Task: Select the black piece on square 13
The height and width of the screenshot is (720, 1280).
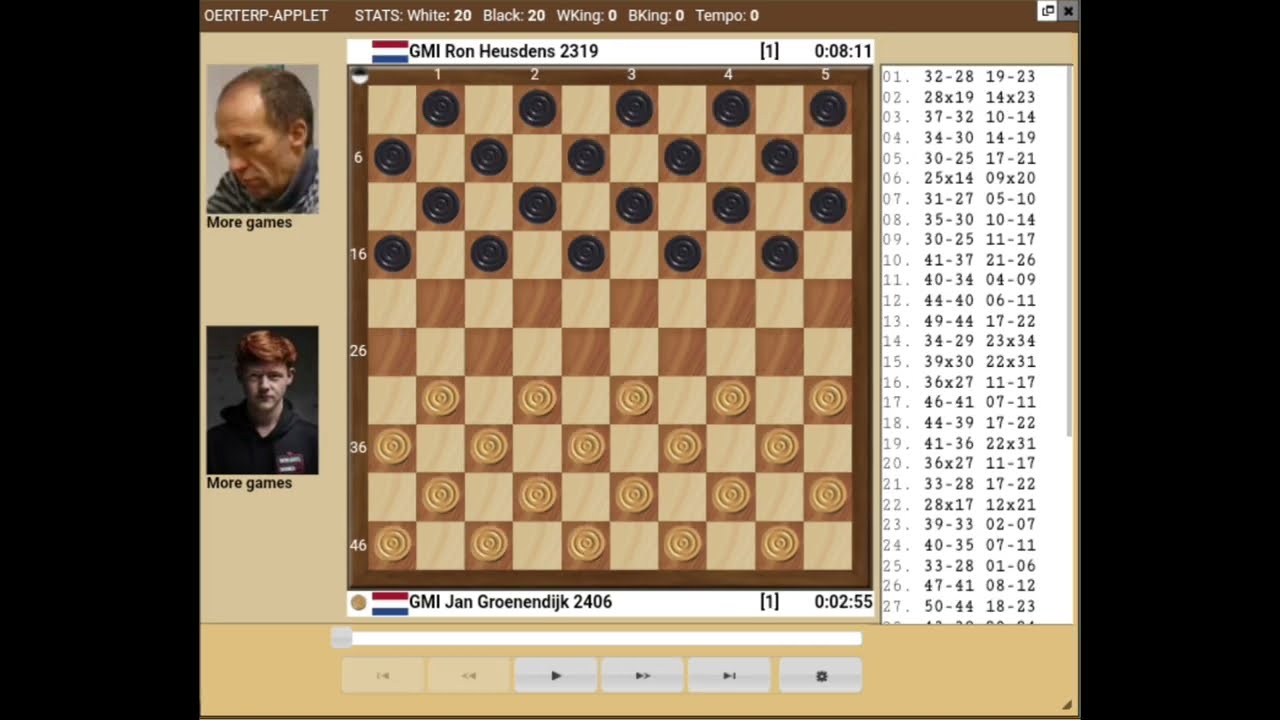Action: pos(634,205)
